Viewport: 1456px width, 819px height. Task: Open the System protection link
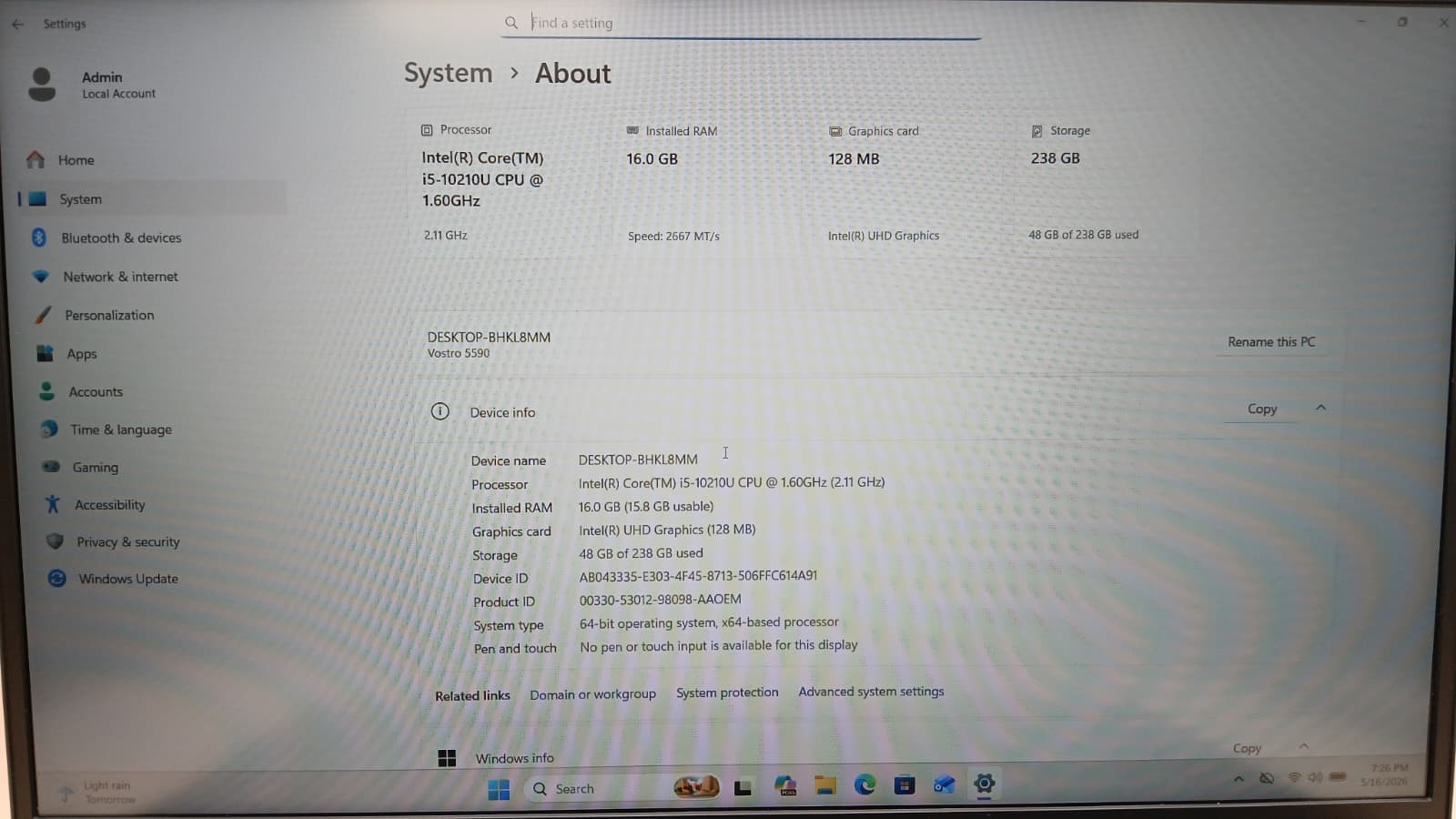[x=727, y=693]
